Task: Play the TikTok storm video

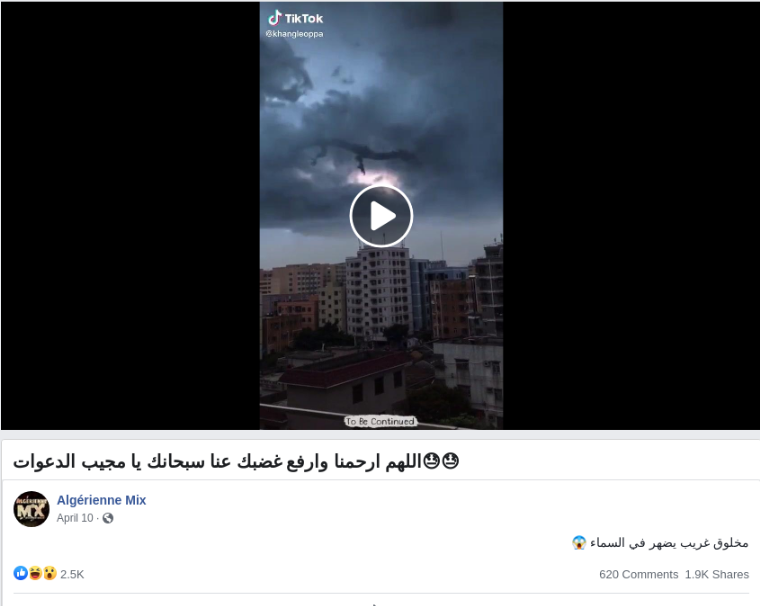Action: pyautogui.click(x=381, y=216)
